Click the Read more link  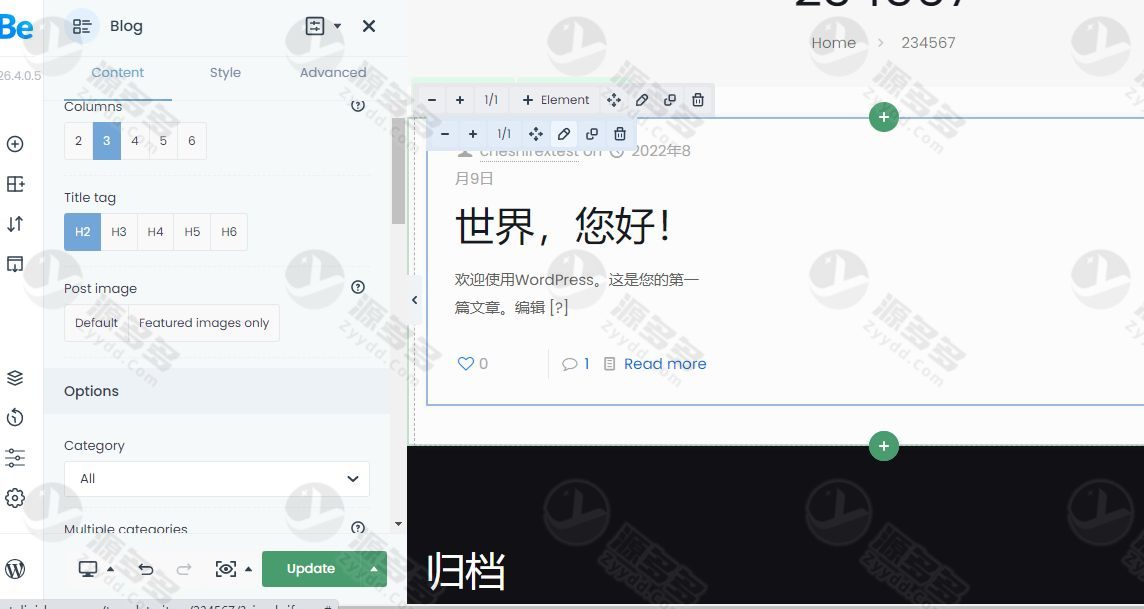[665, 364]
